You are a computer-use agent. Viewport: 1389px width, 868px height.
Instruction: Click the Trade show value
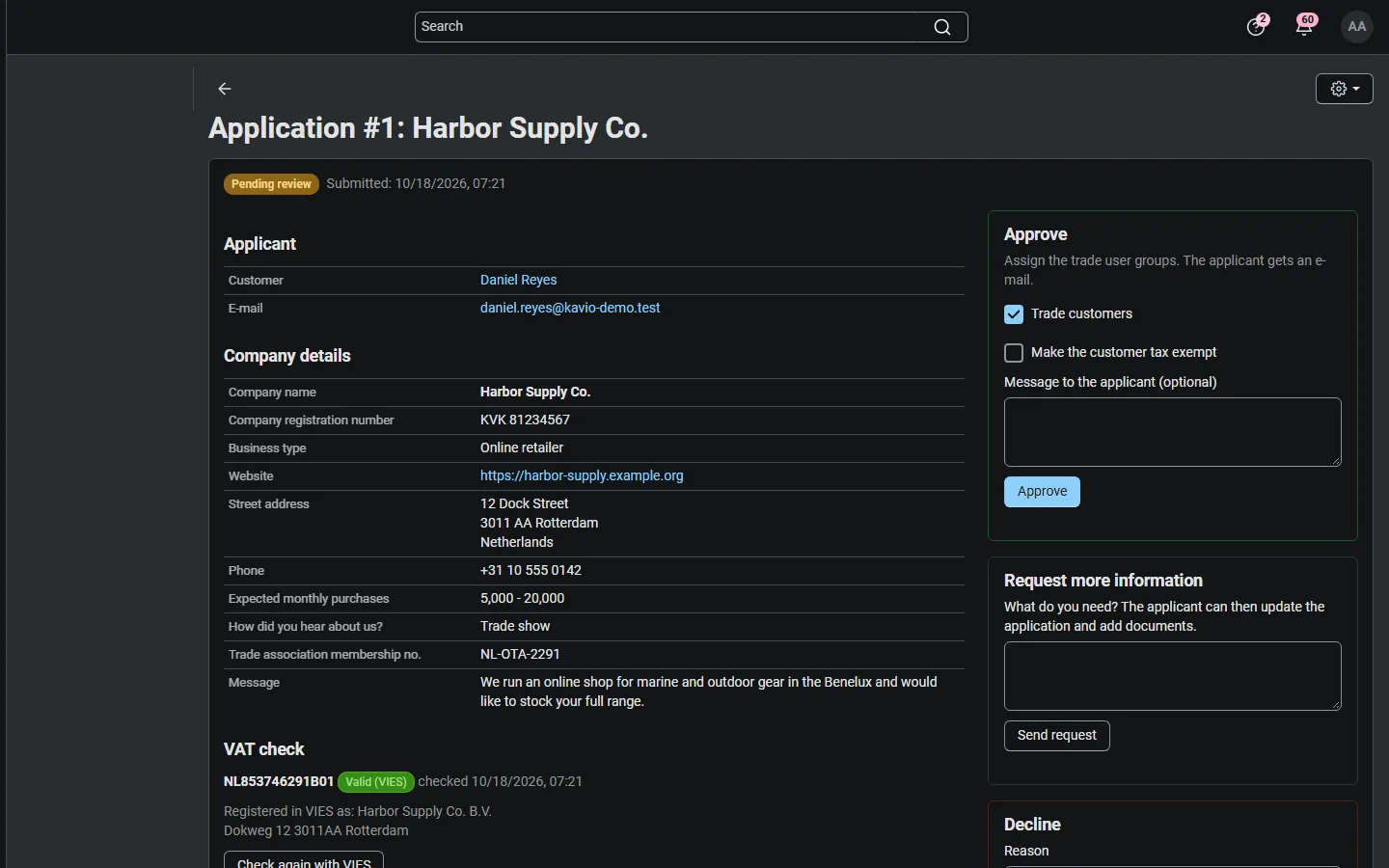pyautogui.click(x=515, y=627)
